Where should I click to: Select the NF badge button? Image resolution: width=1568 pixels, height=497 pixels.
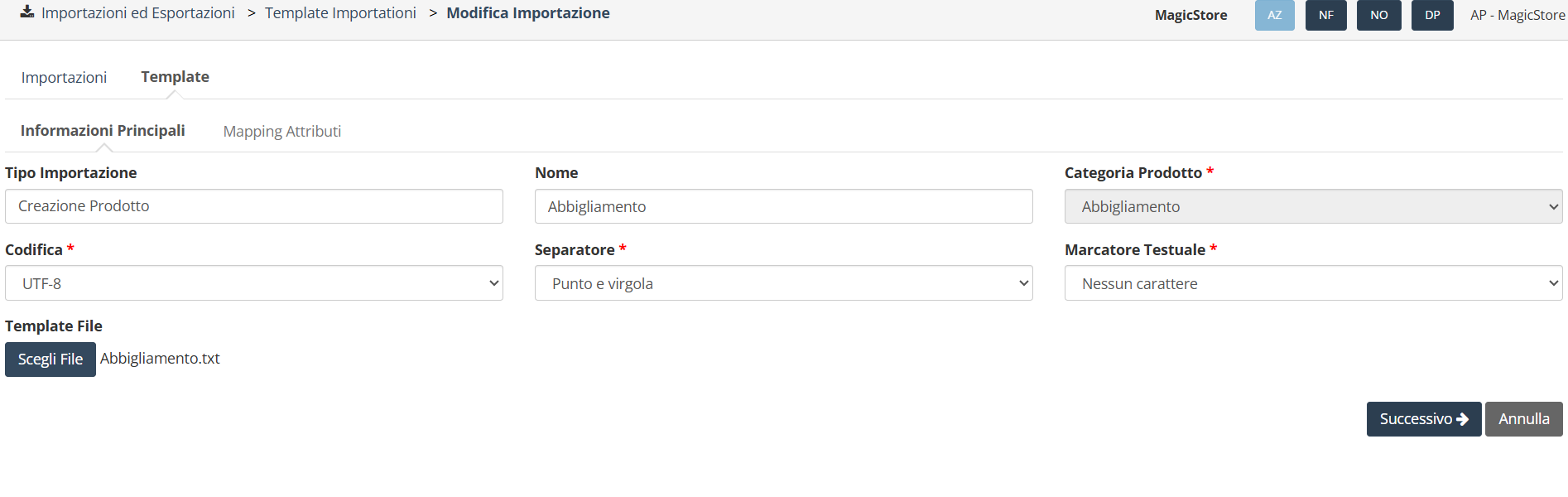1325,15
